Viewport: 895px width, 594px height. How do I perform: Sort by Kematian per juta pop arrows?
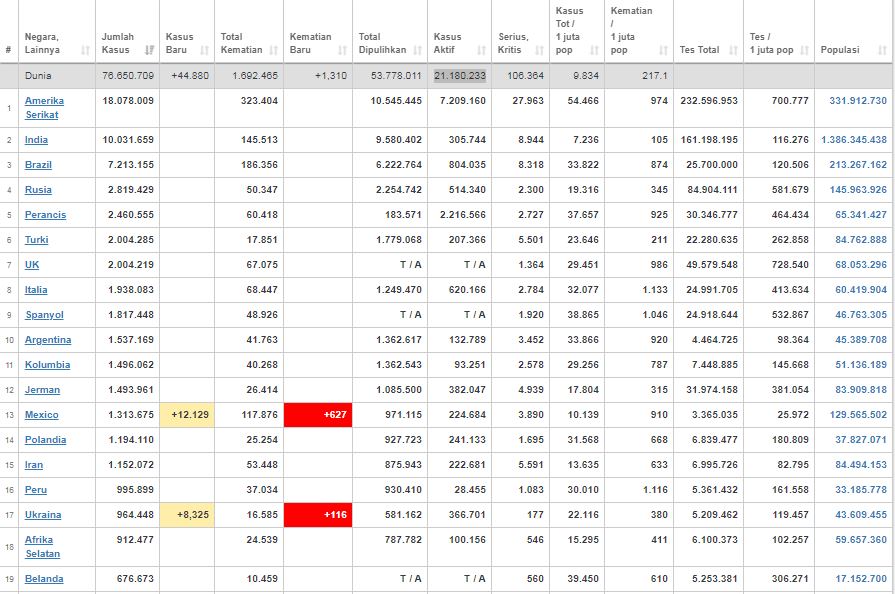pos(663,50)
